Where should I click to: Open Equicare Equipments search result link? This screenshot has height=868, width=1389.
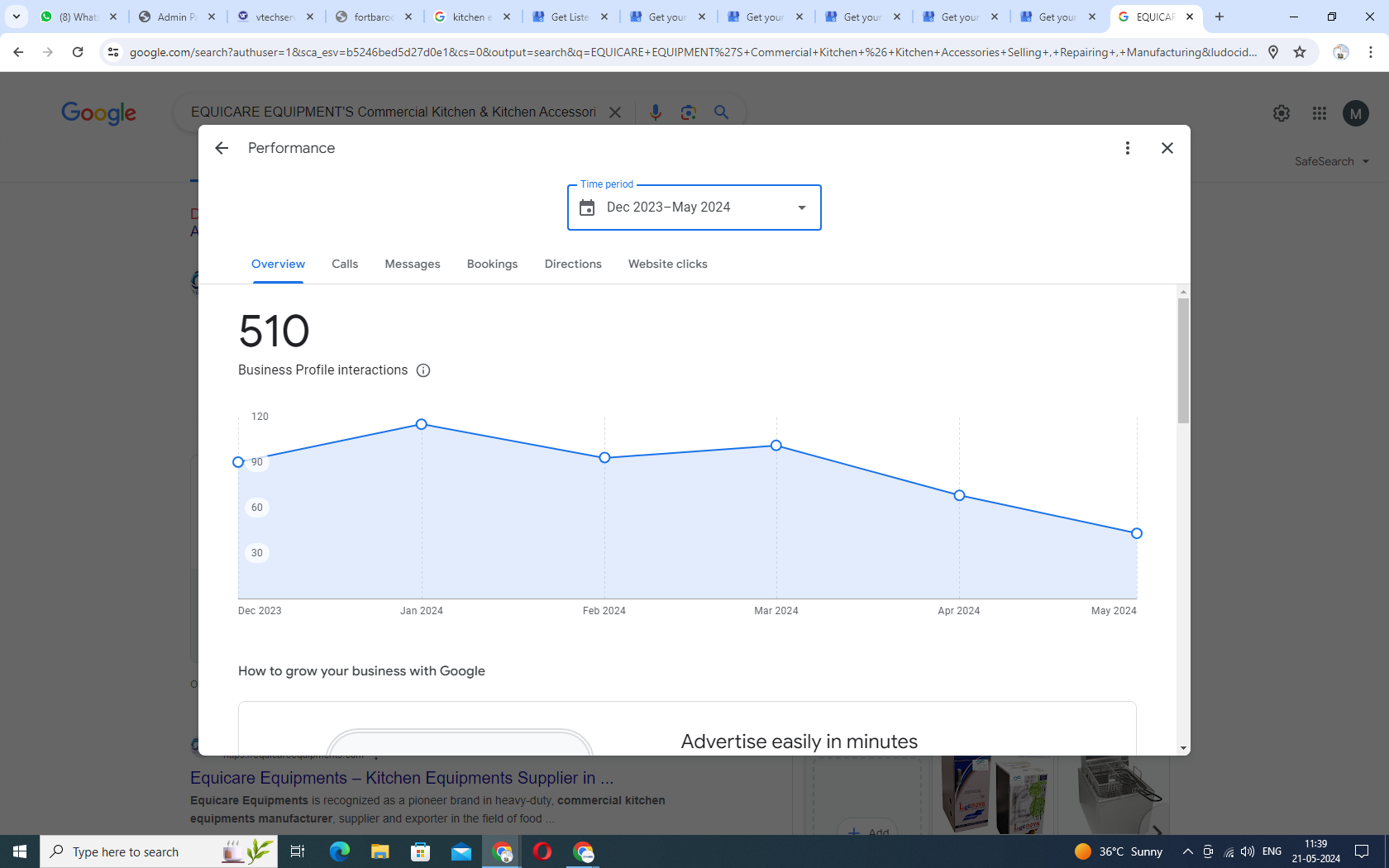point(402,778)
